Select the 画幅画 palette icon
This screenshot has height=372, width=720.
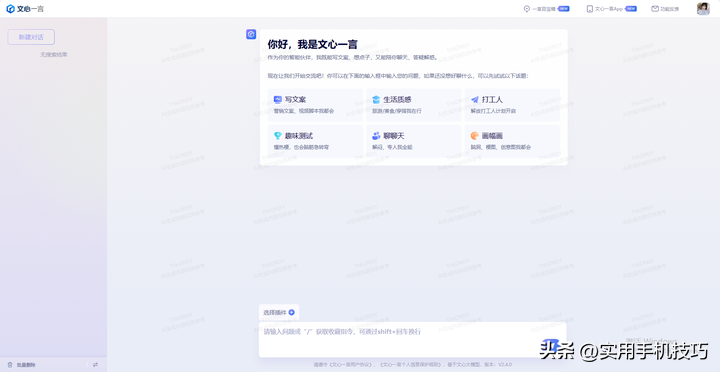pos(475,136)
